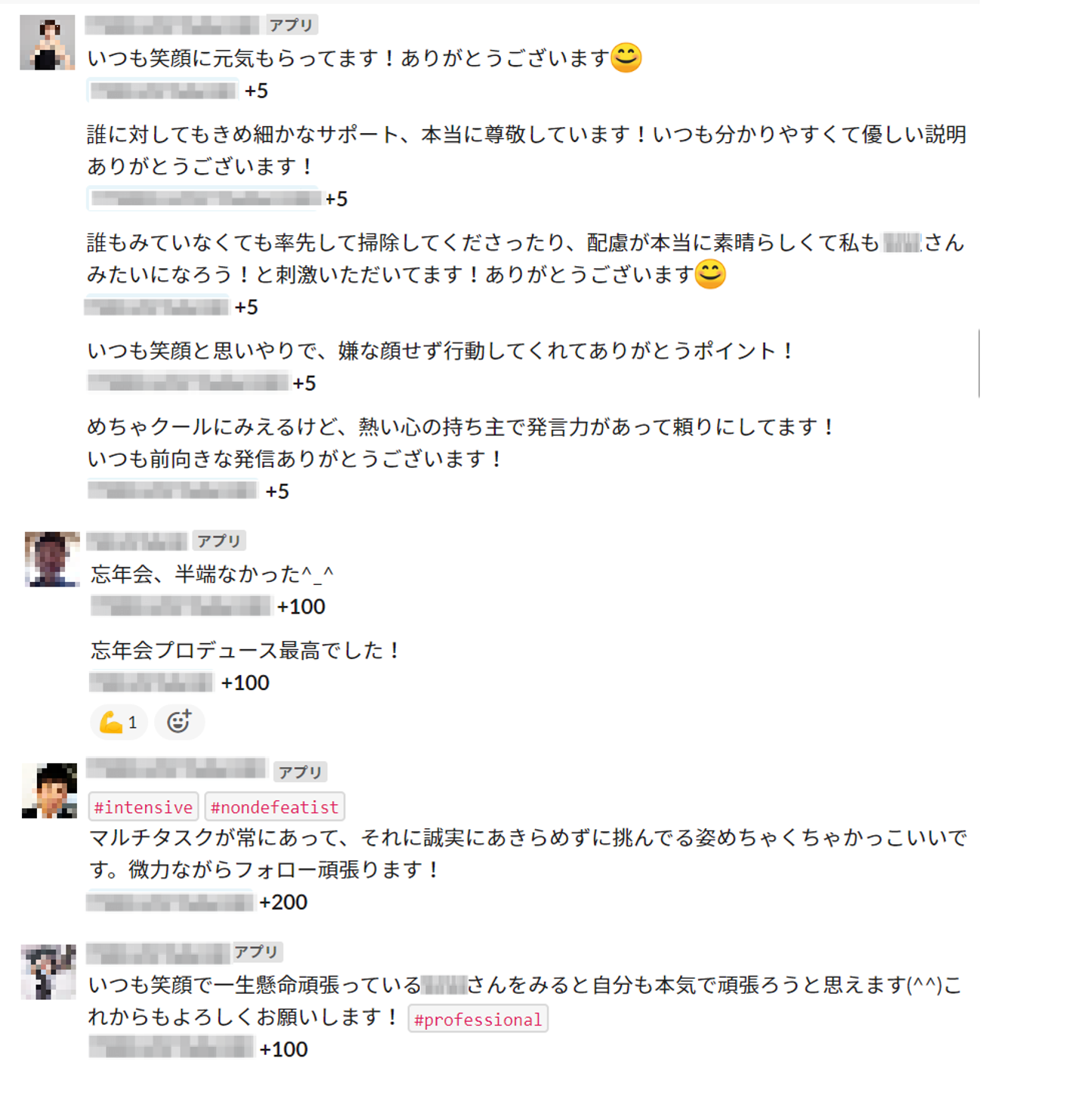Click the avatar beside the #intensive post
The width and height of the screenshot is (1088, 1120).
50,790
